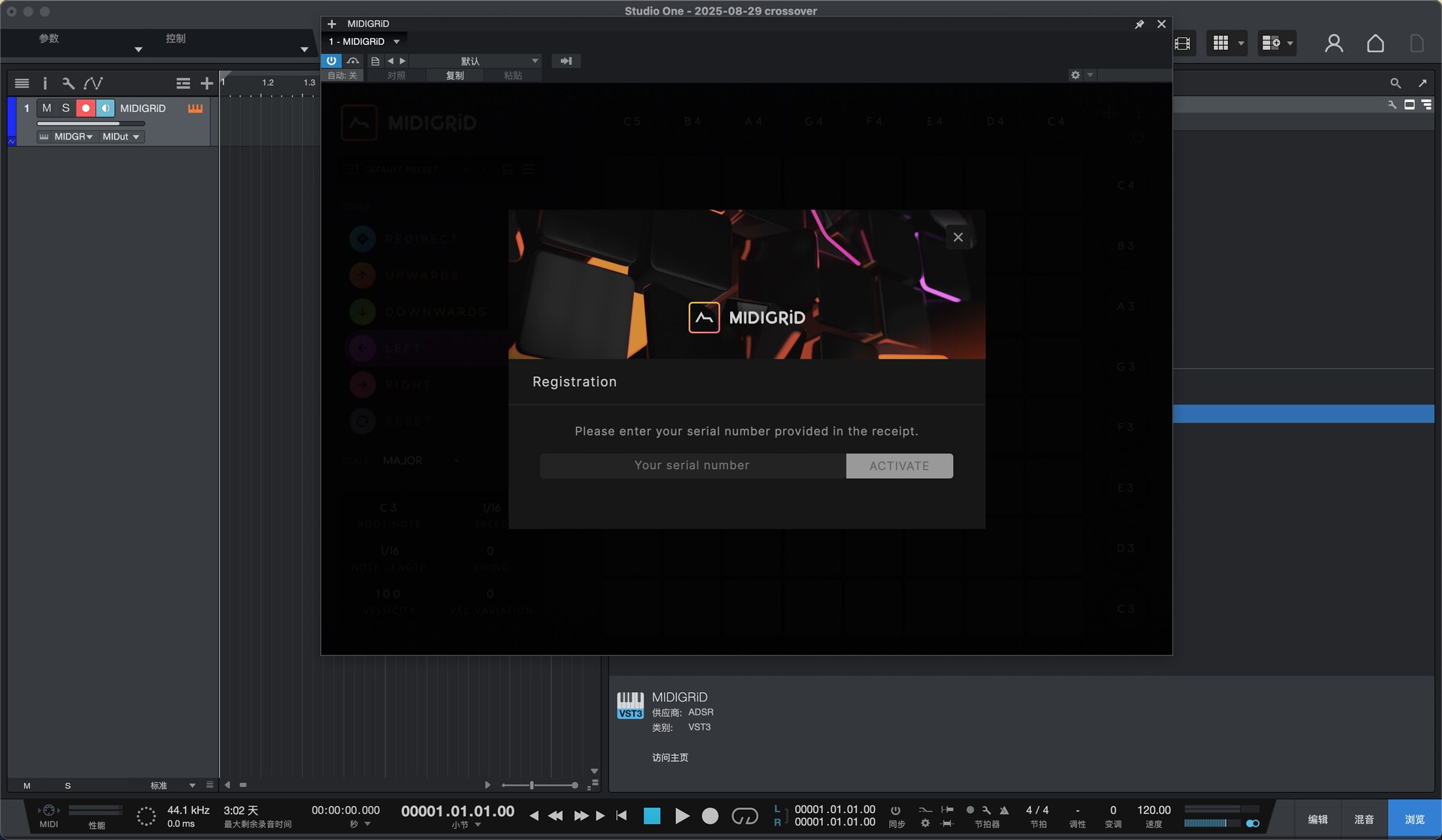Open the 标准 track height dropdown

(x=172, y=786)
